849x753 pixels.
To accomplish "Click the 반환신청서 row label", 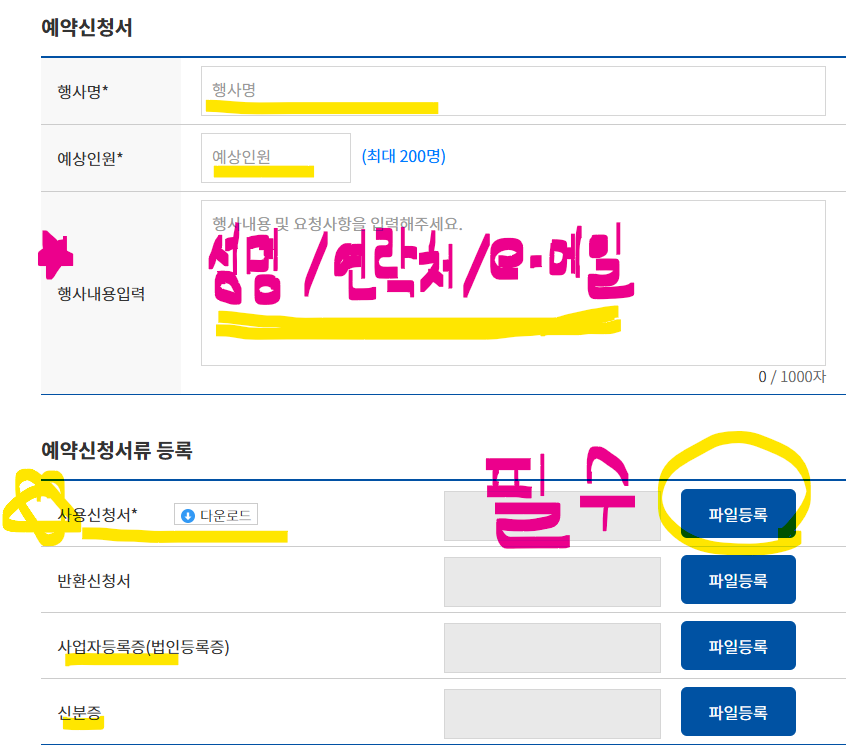I will [94, 581].
